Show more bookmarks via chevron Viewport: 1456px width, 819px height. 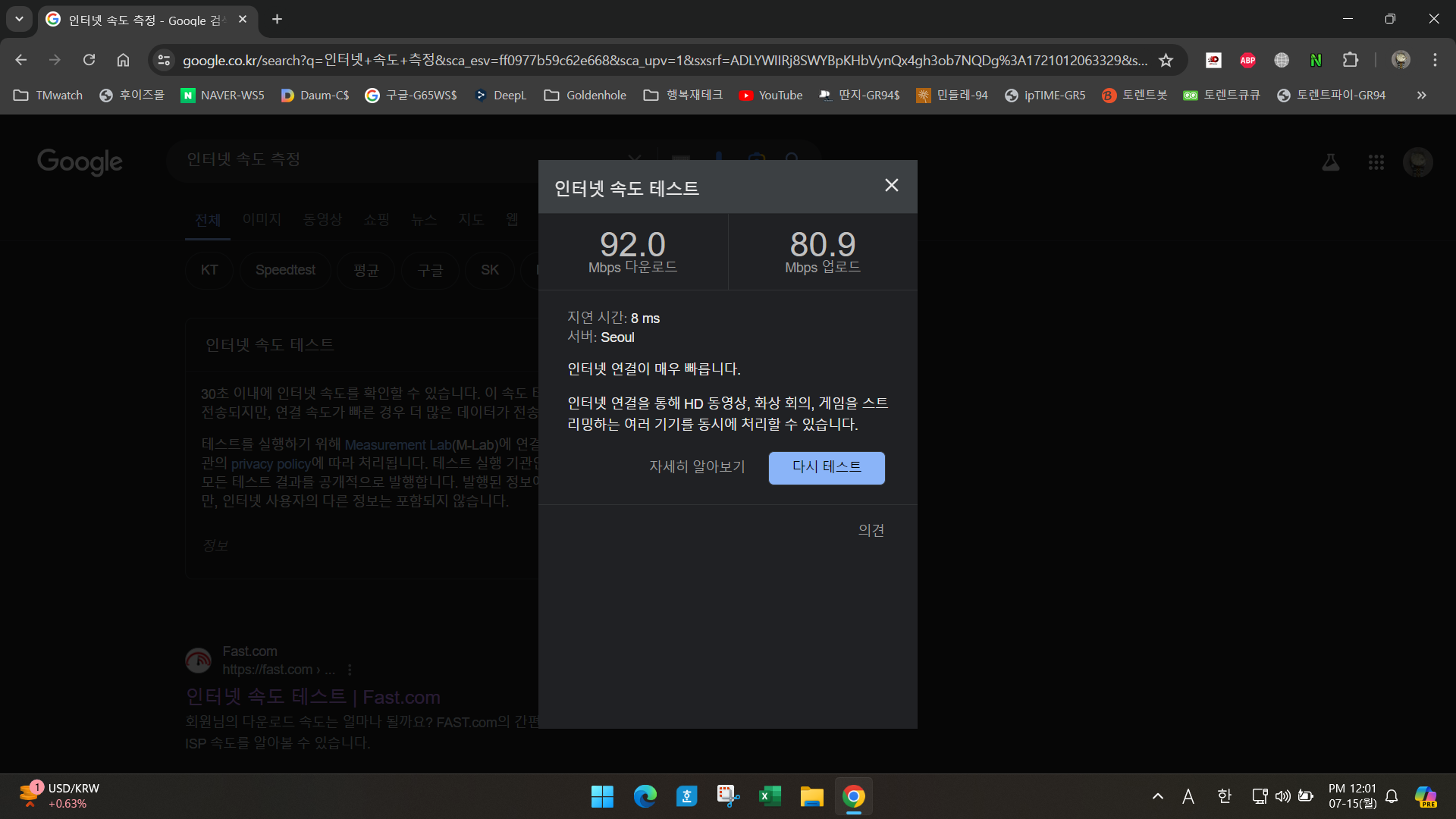(x=1422, y=95)
